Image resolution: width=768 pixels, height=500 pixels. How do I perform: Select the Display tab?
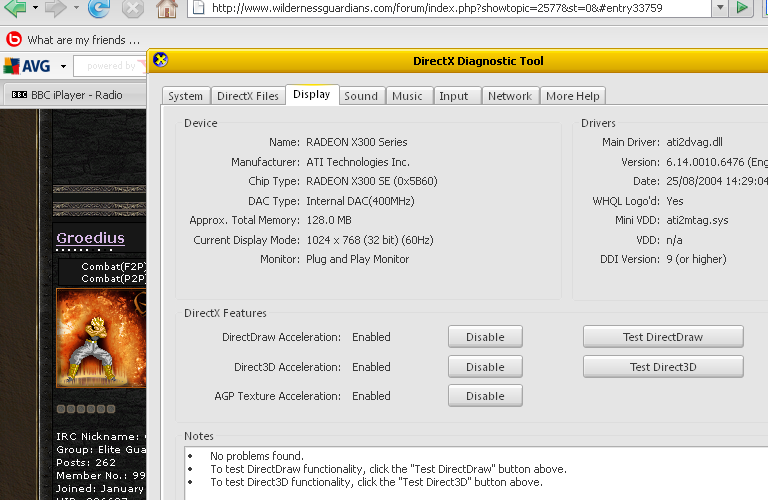pos(312,94)
